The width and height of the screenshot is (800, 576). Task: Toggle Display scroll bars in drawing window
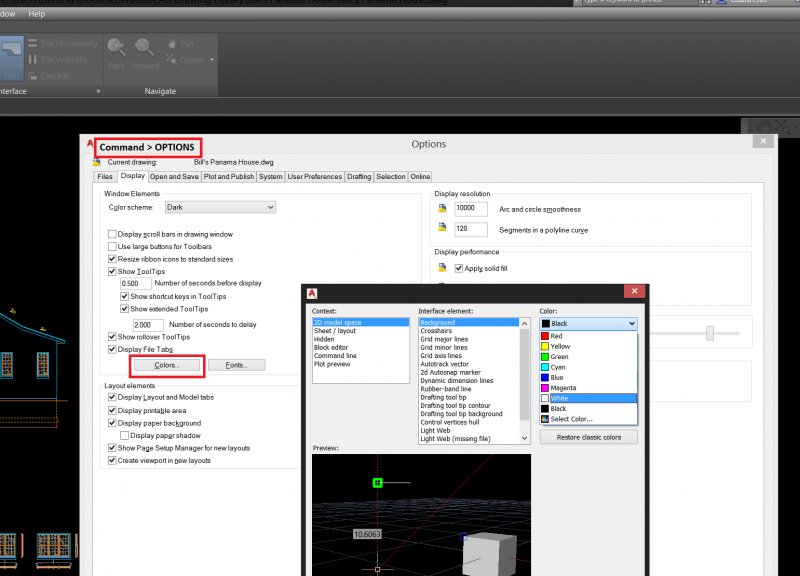tap(112, 234)
